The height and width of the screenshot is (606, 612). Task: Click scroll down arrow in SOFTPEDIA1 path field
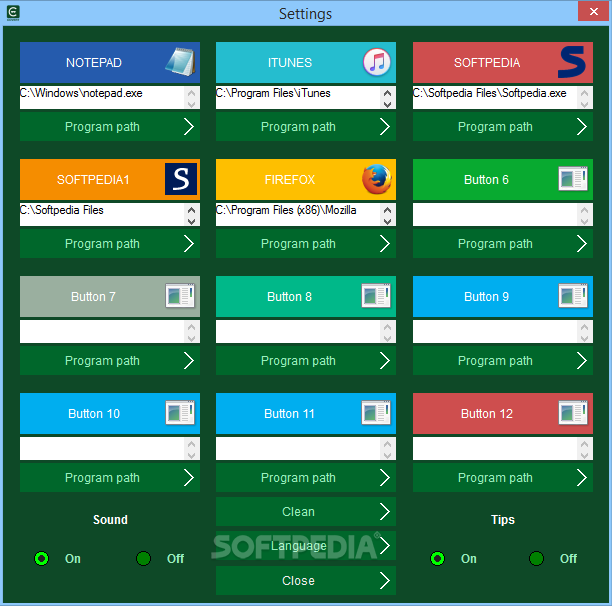tap(192, 221)
